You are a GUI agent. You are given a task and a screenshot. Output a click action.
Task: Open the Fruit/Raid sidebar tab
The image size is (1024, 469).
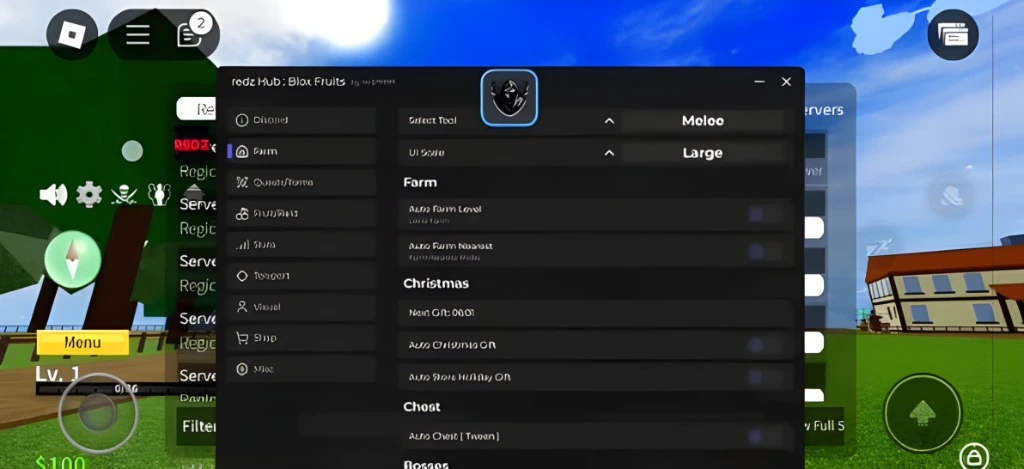pos(302,214)
